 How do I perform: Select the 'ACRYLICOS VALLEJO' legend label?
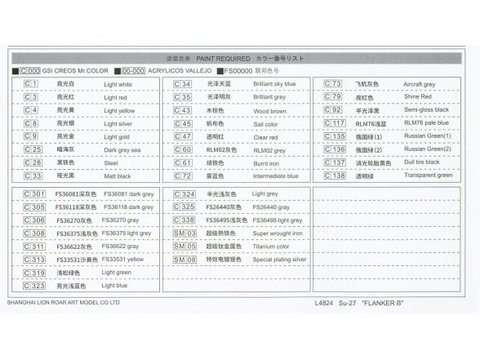tap(180, 71)
